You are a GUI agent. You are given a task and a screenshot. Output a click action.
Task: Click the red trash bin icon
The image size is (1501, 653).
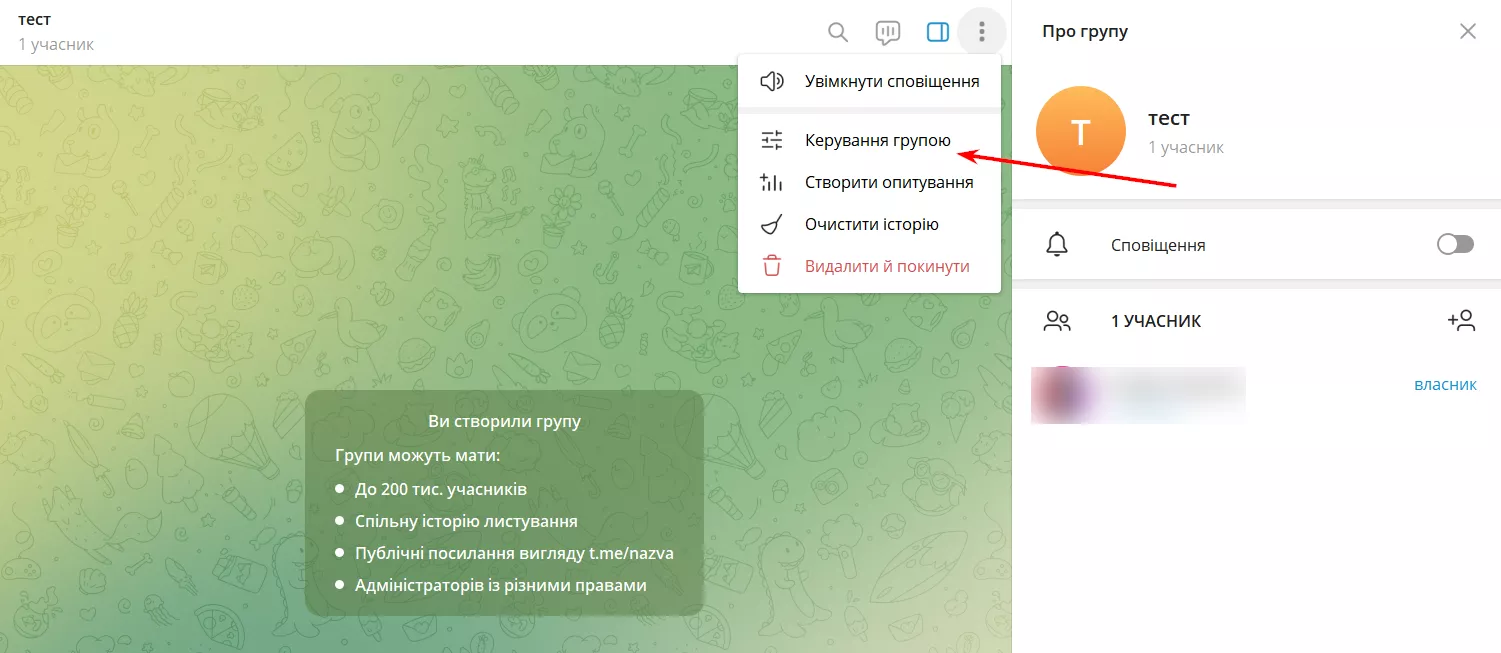tap(772, 267)
